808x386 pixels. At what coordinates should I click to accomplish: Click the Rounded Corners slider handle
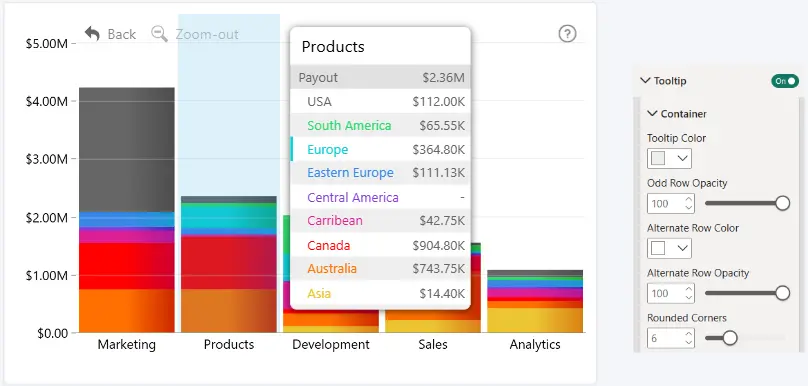729,338
